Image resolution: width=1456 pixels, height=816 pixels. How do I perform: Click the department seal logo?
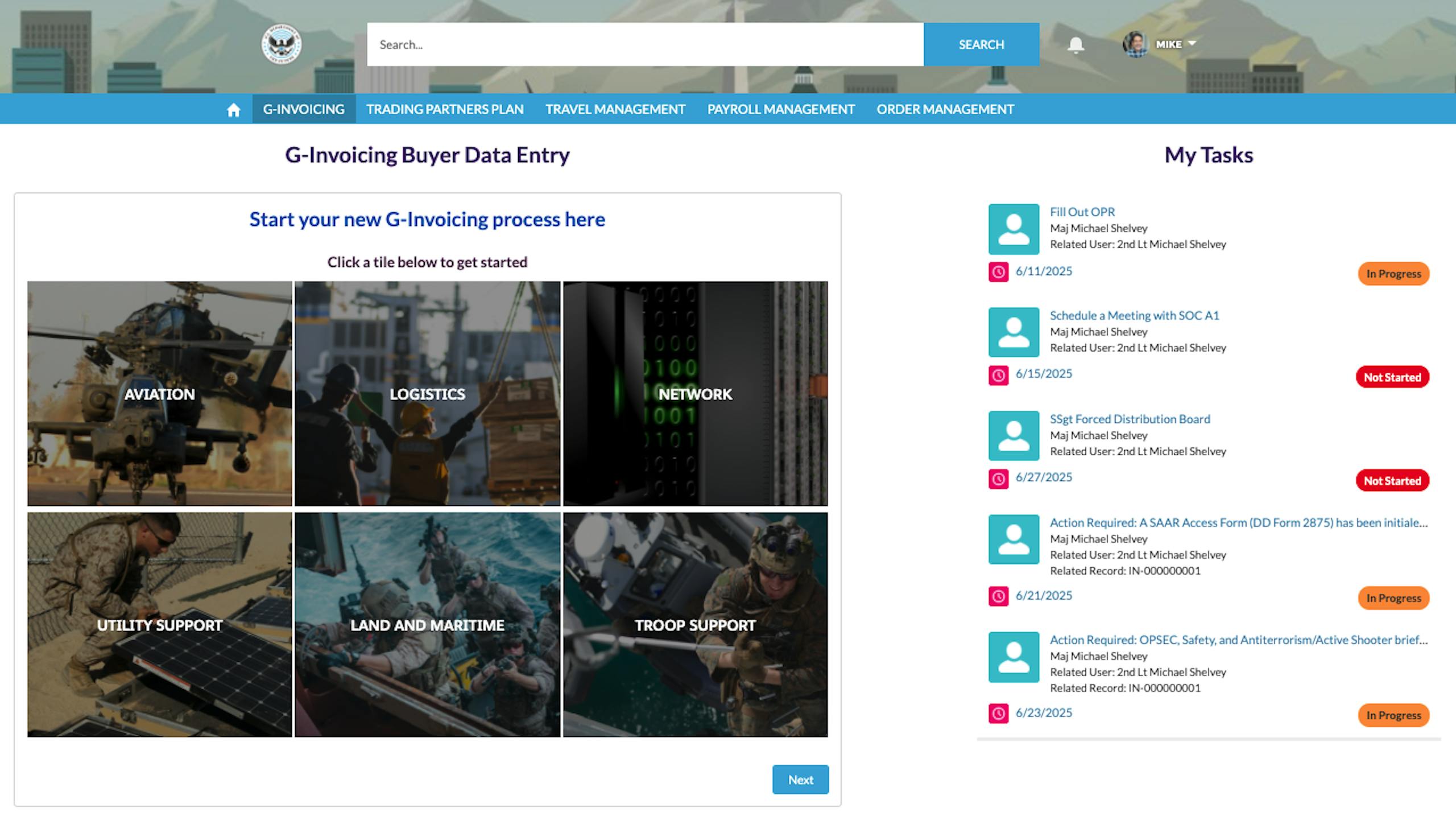[x=282, y=44]
